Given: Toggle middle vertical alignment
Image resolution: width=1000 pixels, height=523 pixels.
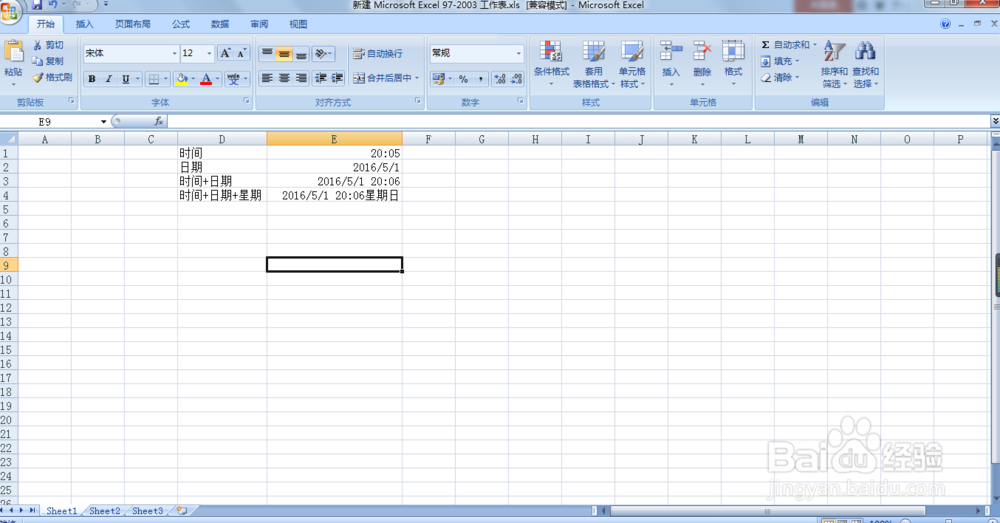Looking at the screenshot, I should tap(284, 54).
